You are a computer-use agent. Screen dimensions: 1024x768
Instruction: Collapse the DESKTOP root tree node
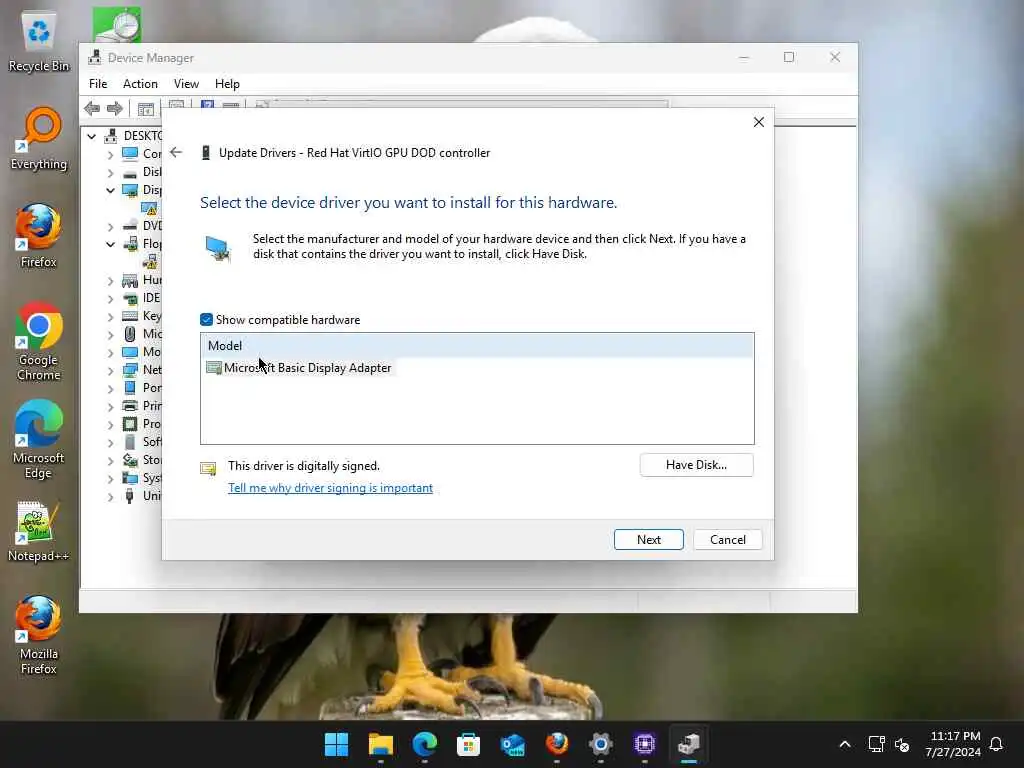coord(91,136)
